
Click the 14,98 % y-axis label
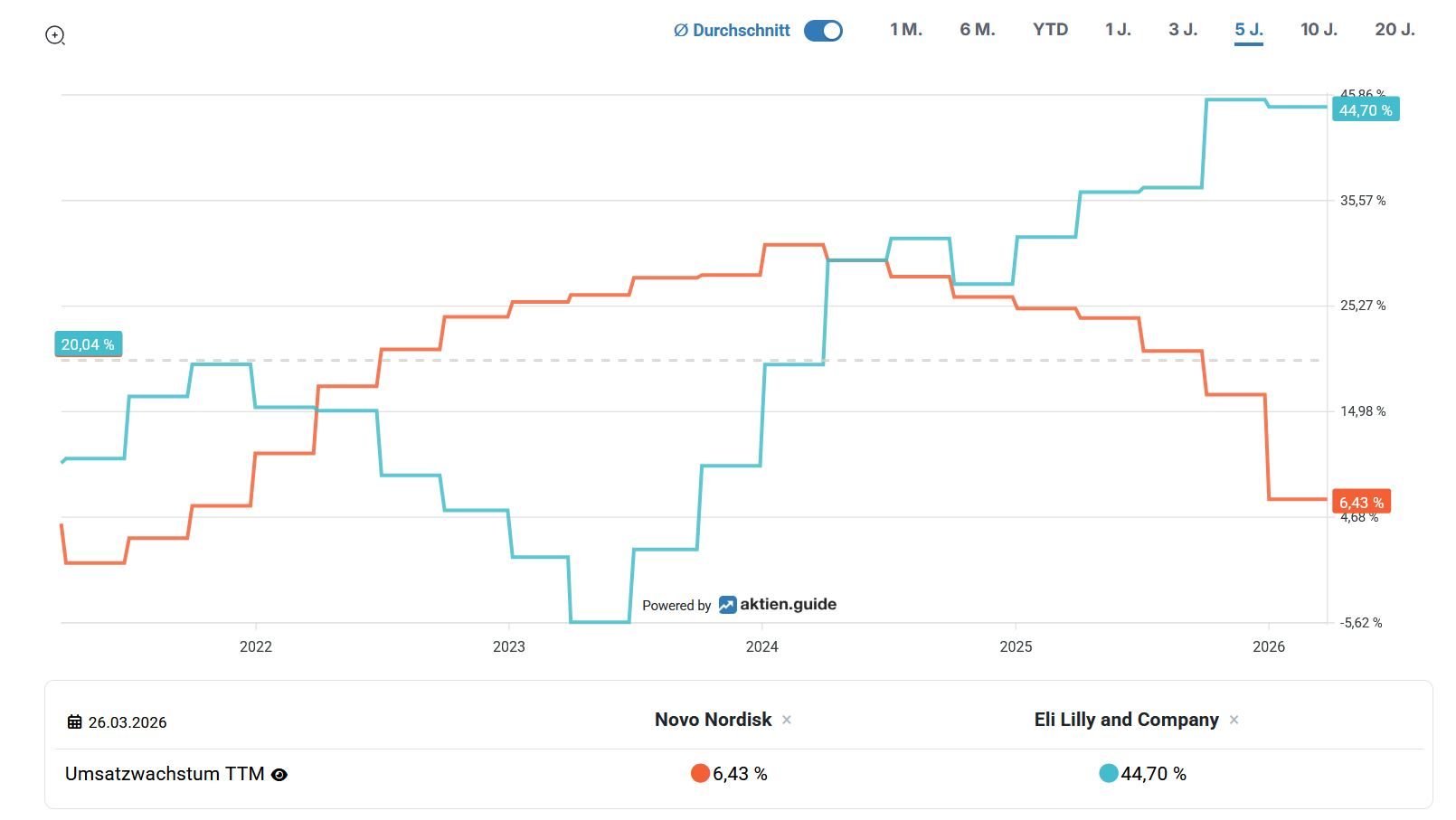[1363, 411]
